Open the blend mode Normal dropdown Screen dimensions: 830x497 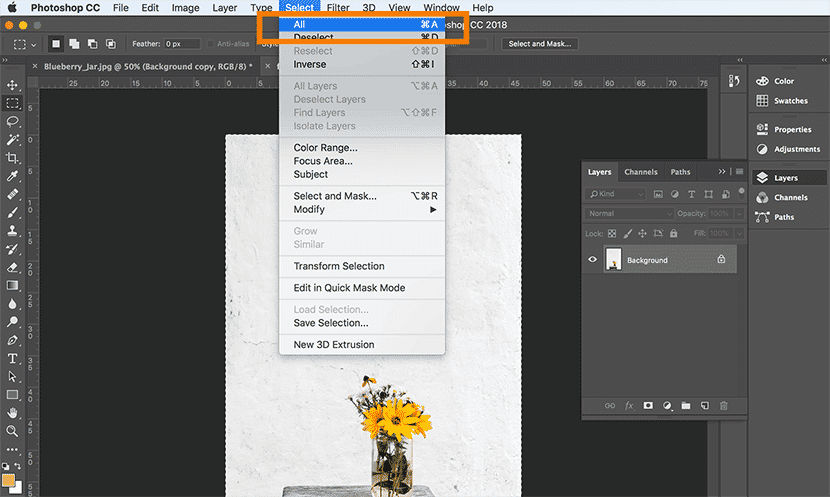[630, 214]
